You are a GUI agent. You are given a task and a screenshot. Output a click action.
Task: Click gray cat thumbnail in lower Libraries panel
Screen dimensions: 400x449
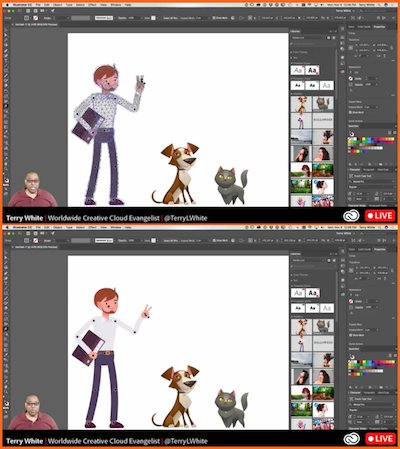[323, 327]
